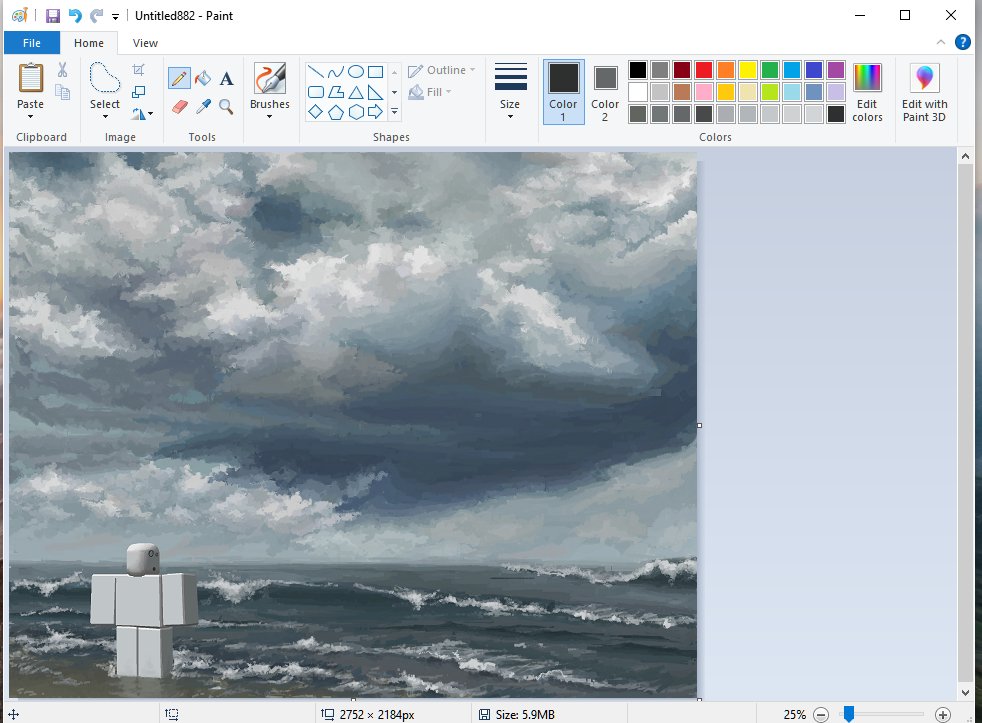Switch to the Home tab
Viewport: 982px width, 723px height.
coord(89,43)
